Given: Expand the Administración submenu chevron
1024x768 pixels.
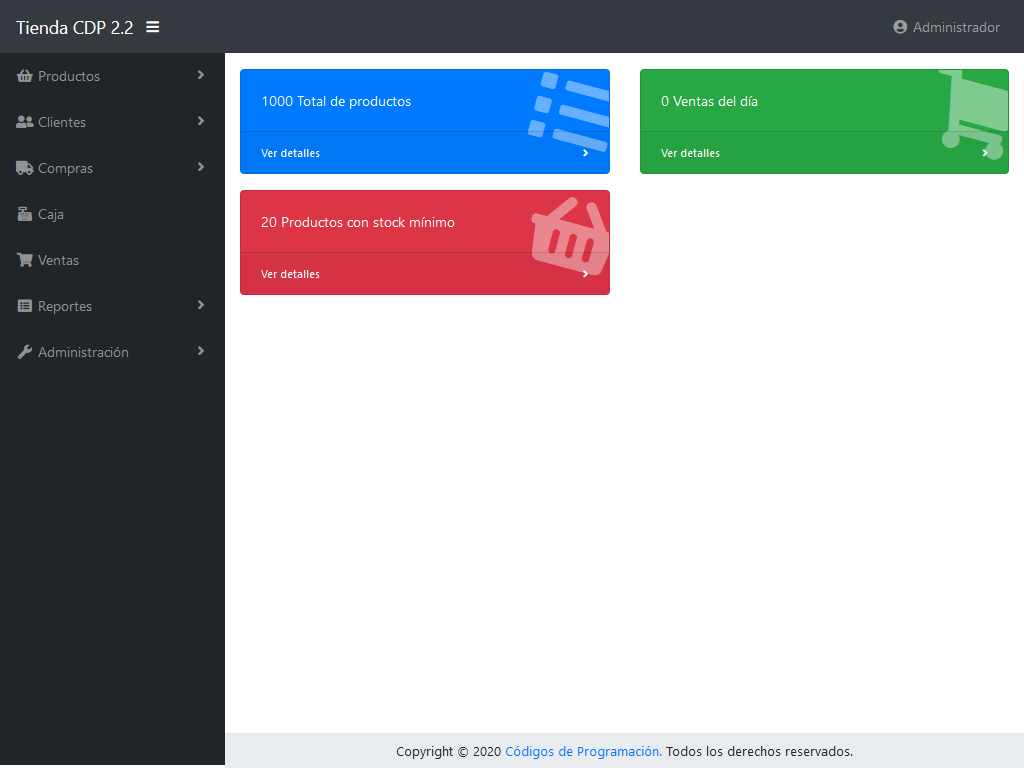Looking at the screenshot, I should coord(201,351).
